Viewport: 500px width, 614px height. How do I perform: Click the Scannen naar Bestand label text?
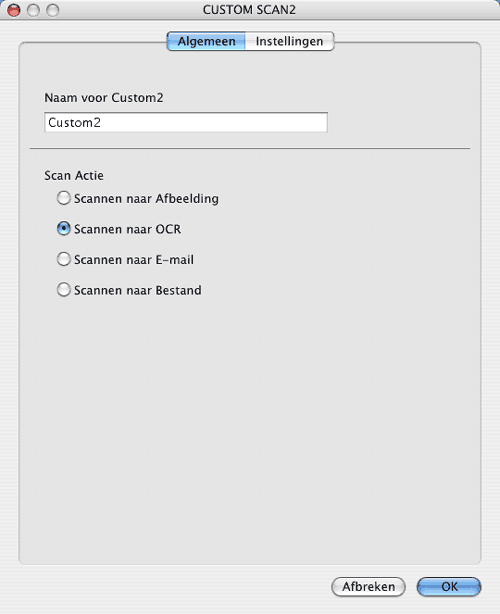[x=138, y=290]
